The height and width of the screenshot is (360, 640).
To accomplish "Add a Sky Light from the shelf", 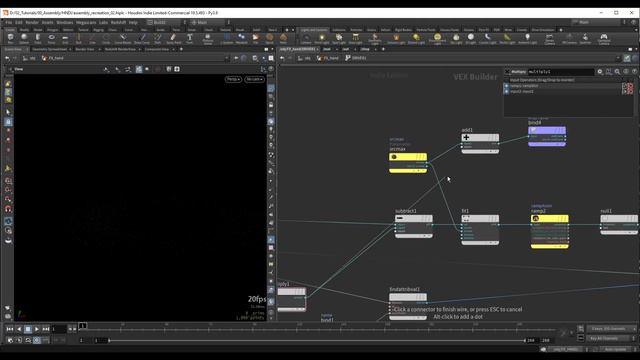I will pyautogui.click(x=456, y=39).
